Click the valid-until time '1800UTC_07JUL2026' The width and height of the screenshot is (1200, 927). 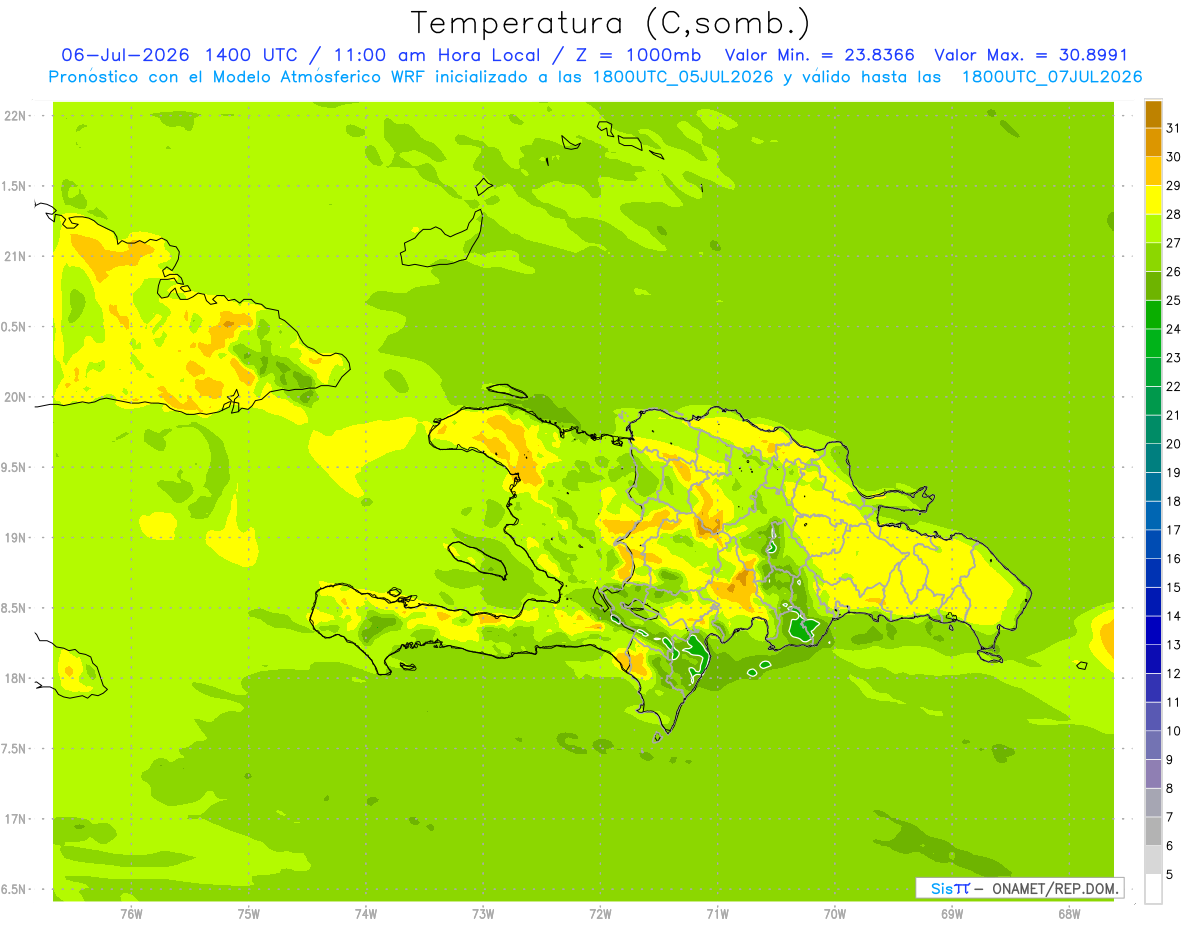coord(1052,77)
